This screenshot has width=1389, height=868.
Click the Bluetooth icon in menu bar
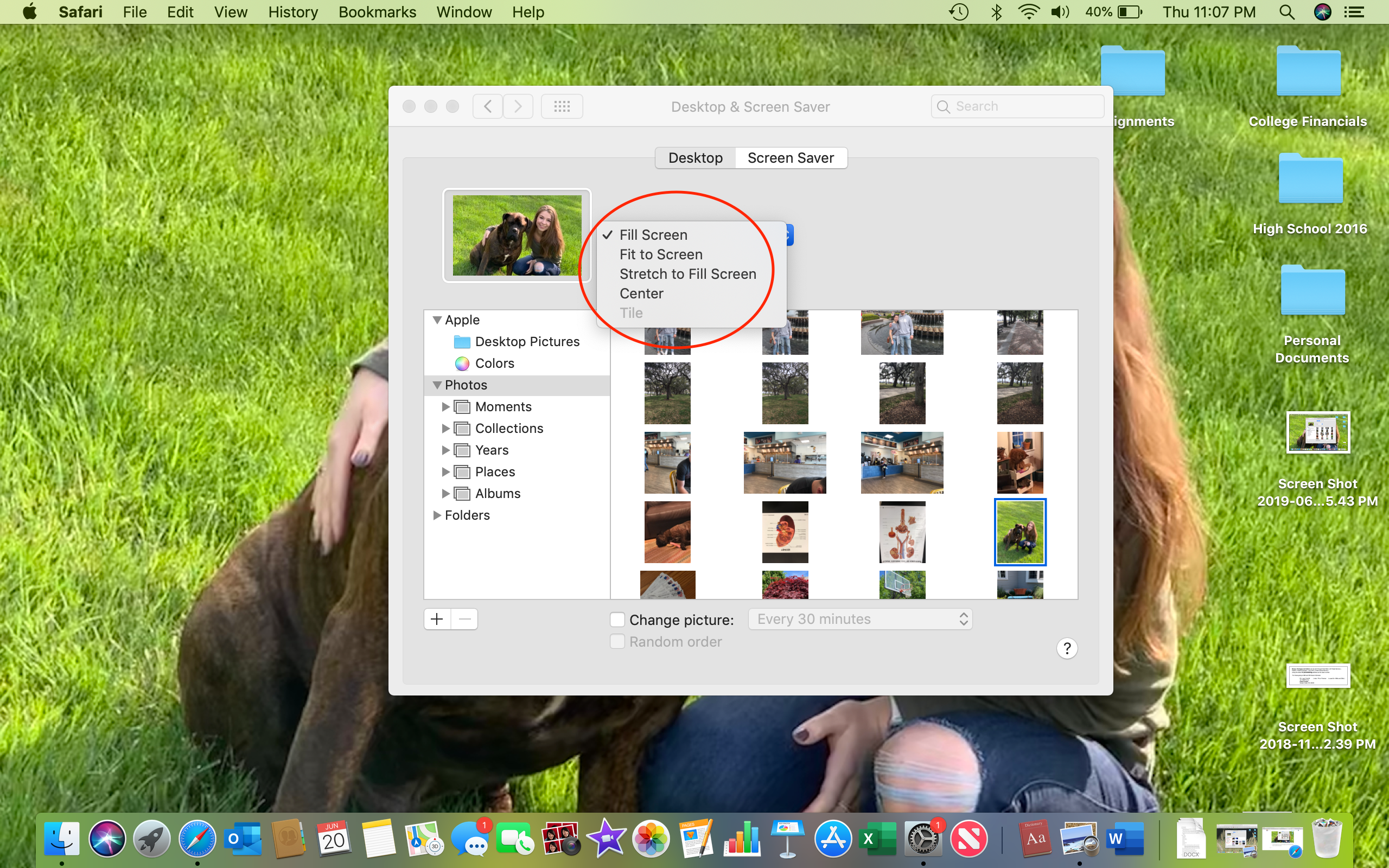[996, 12]
